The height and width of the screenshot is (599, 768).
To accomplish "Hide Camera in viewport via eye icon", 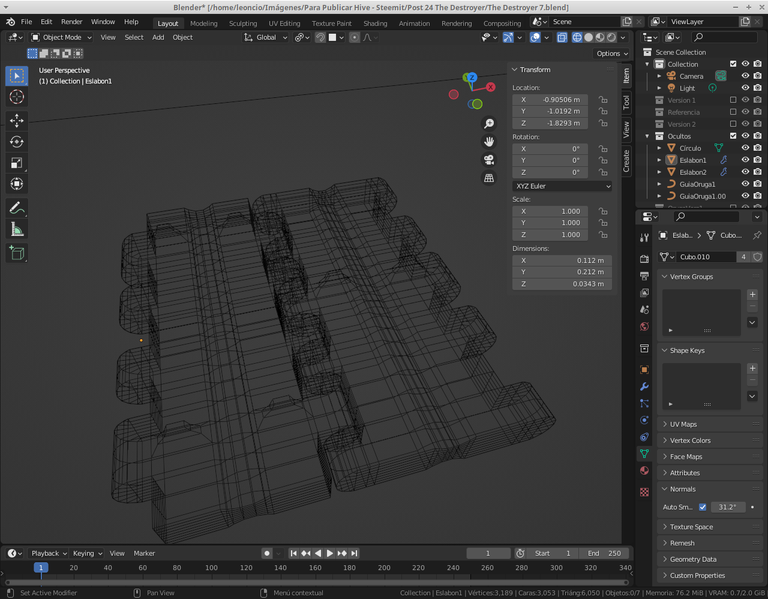I will click(x=745, y=76).
